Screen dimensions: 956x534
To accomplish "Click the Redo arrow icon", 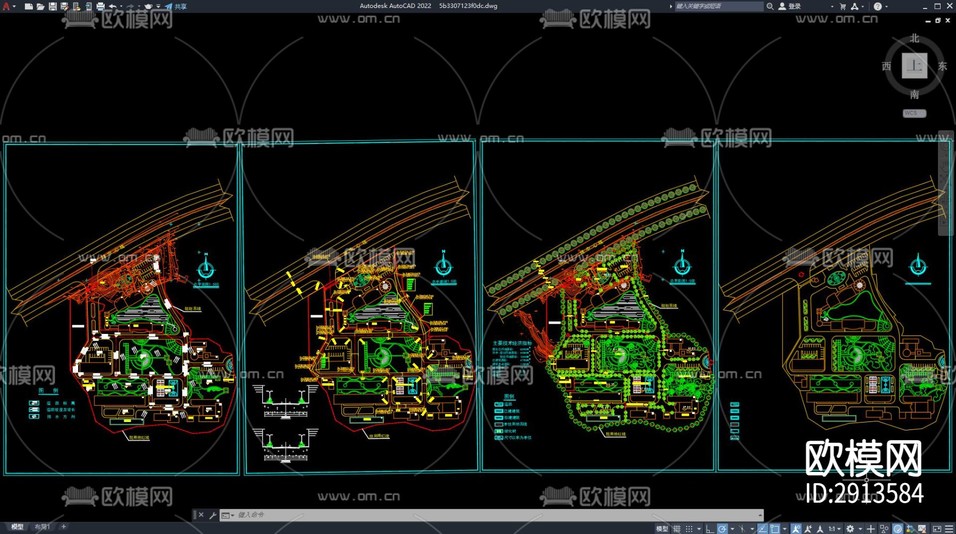I will pos(130,6).
